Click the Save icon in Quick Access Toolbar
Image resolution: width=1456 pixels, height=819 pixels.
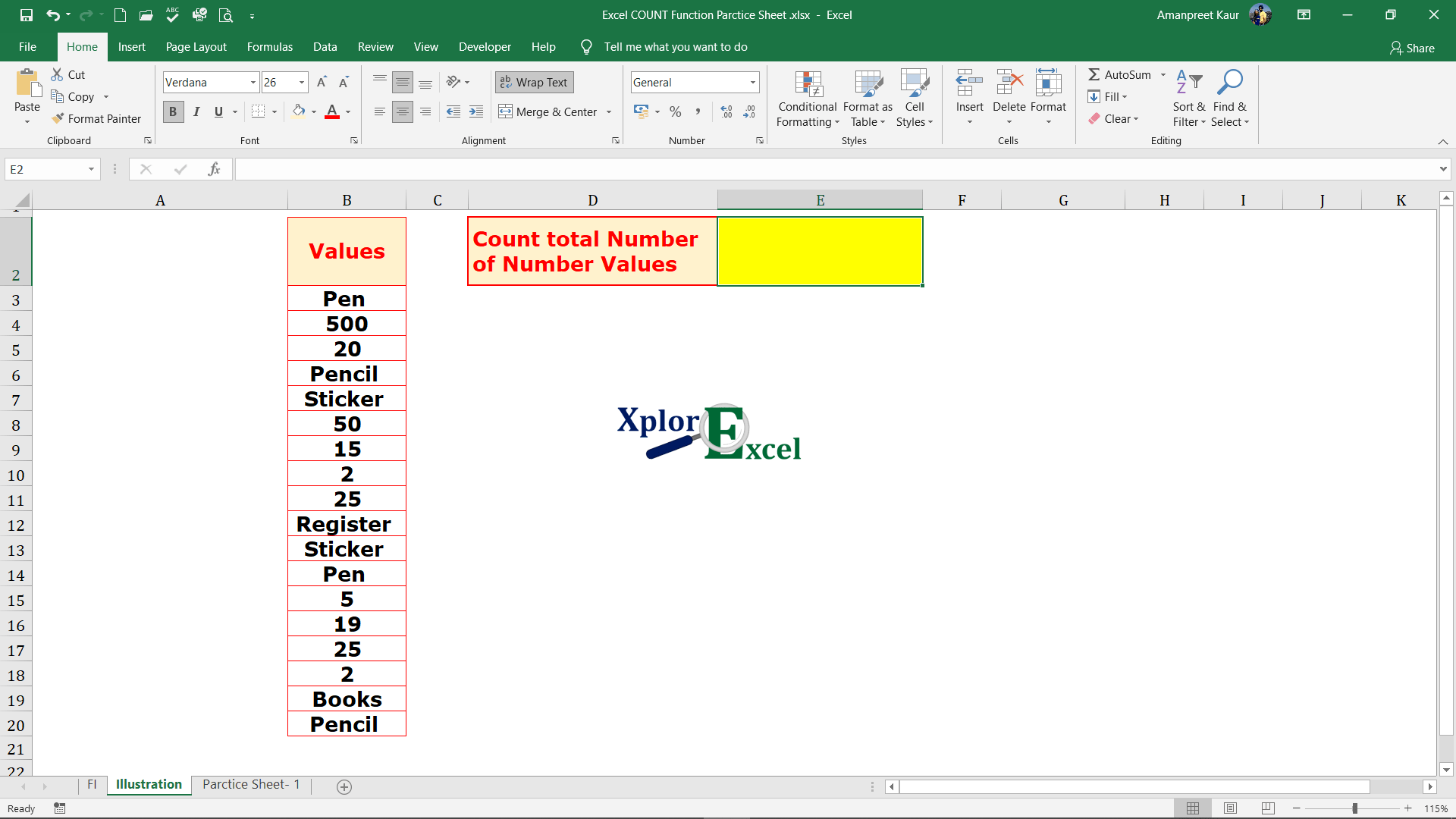pos(27,15)
